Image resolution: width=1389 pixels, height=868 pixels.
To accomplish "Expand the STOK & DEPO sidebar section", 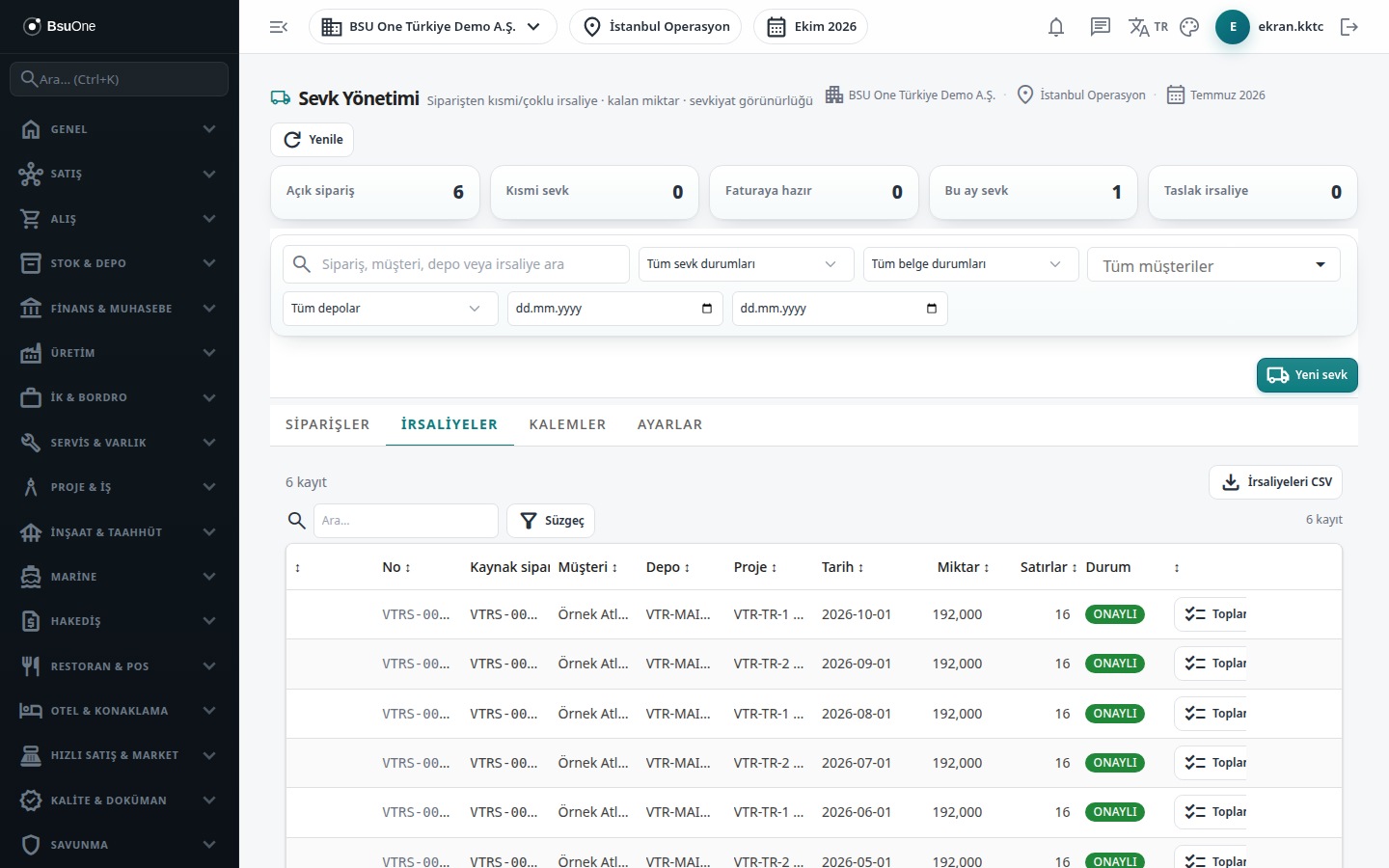I will (120, 263).
